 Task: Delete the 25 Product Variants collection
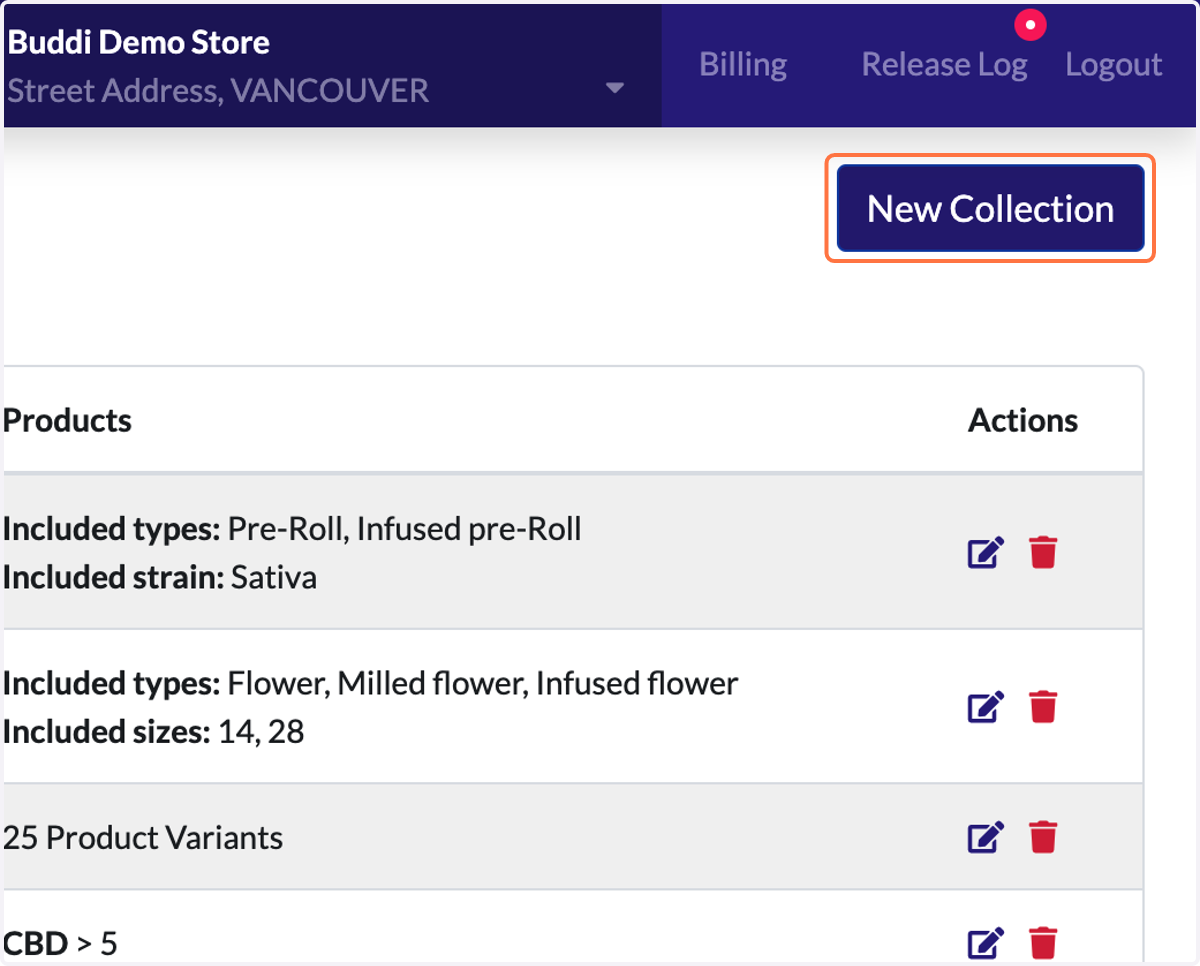tap(1043, 837)
